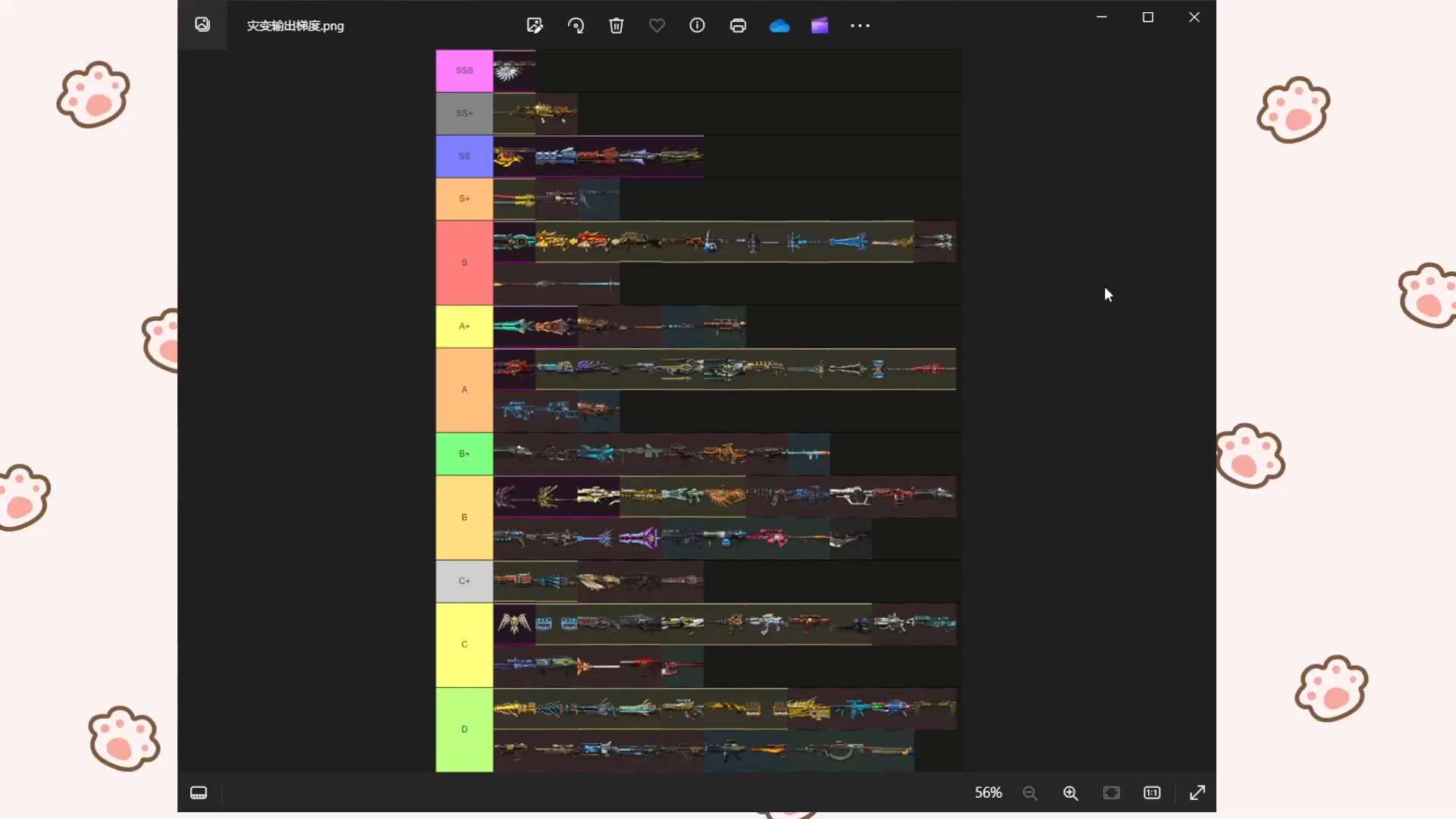Click the yellow C tier label

[464, 645]
